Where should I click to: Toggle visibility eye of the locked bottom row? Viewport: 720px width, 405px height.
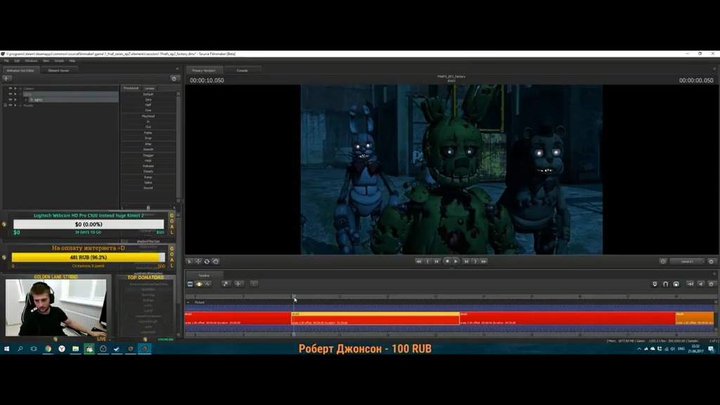[x=10, y=105]
